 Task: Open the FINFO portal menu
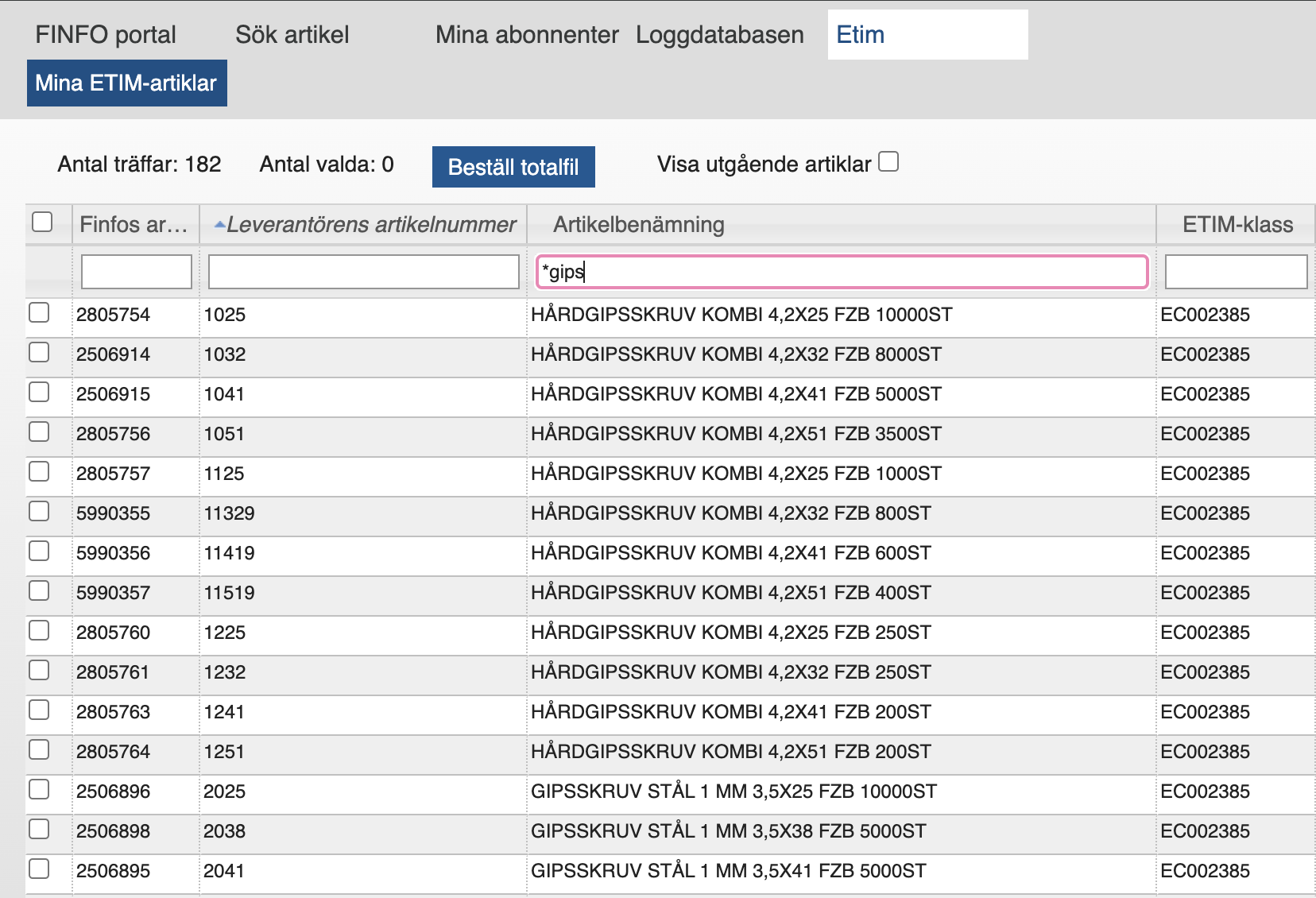tap(106, 35)
